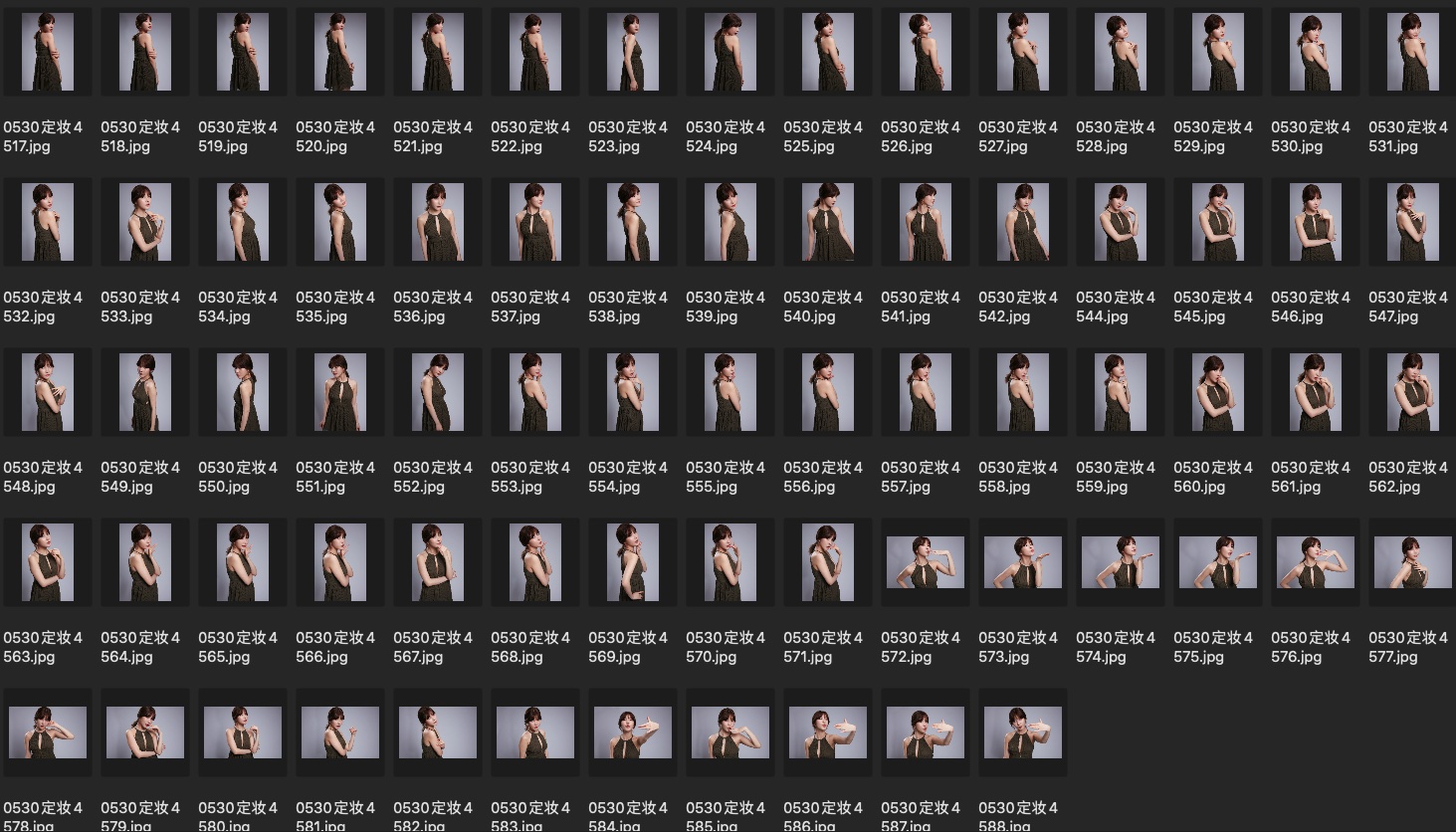Select the 0530定妆4578.jpg thumbnail
Image resolution: width=1456 pixels, height=832 pixels.
[48, 732]
